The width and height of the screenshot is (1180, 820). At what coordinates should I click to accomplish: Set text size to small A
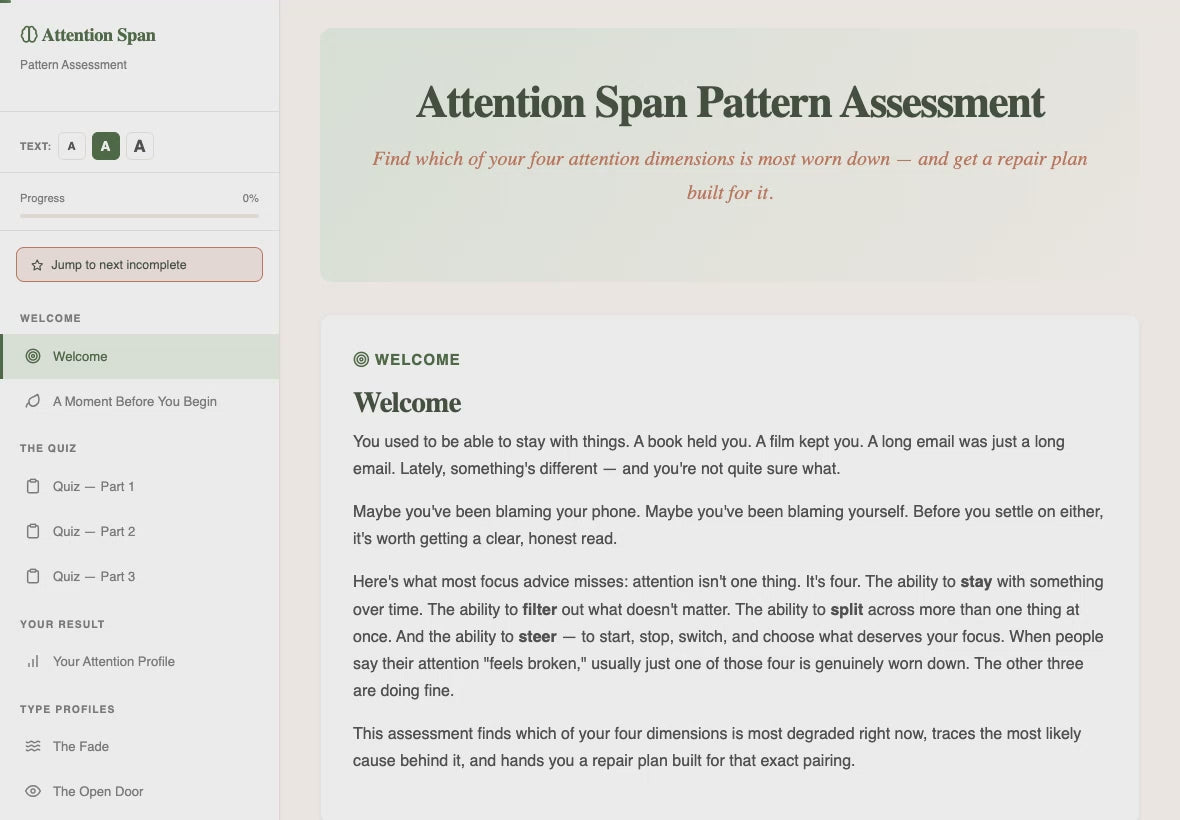click(71, 146)
